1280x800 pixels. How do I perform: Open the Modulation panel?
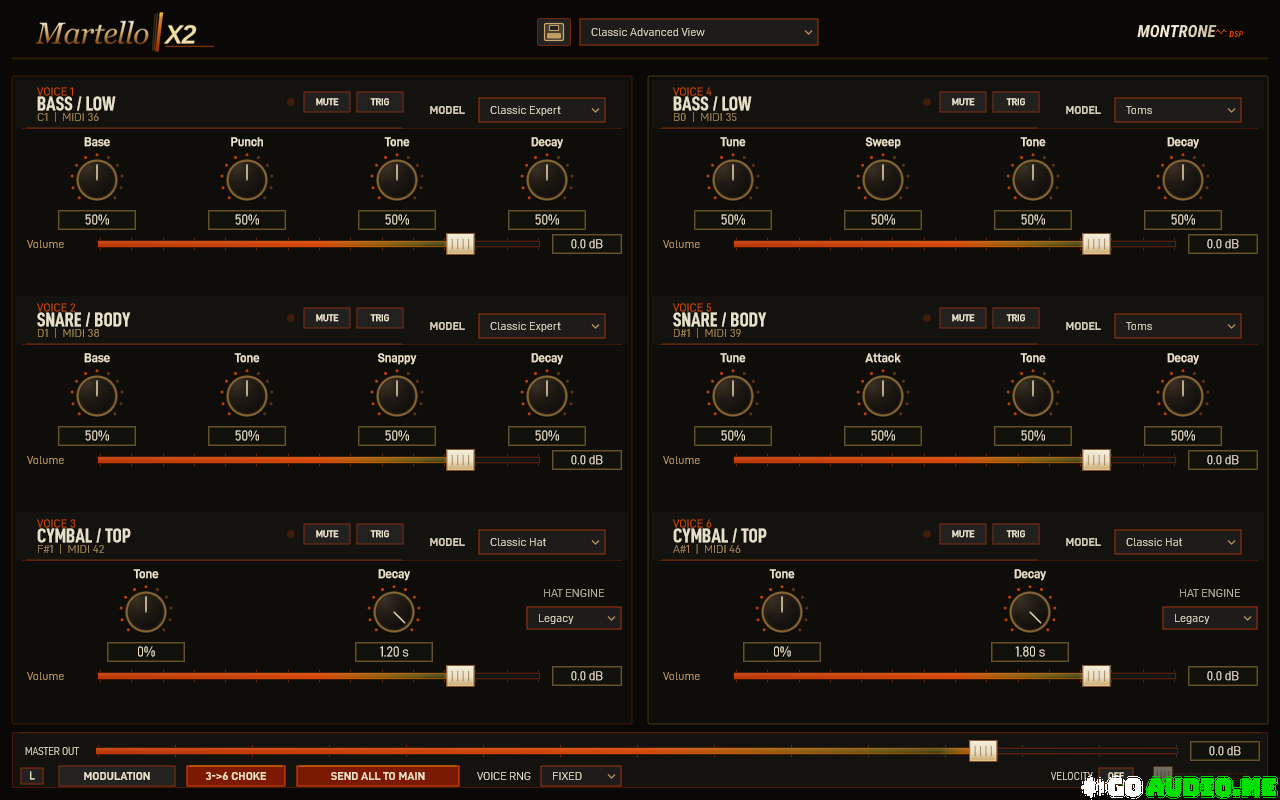point(117,776)
